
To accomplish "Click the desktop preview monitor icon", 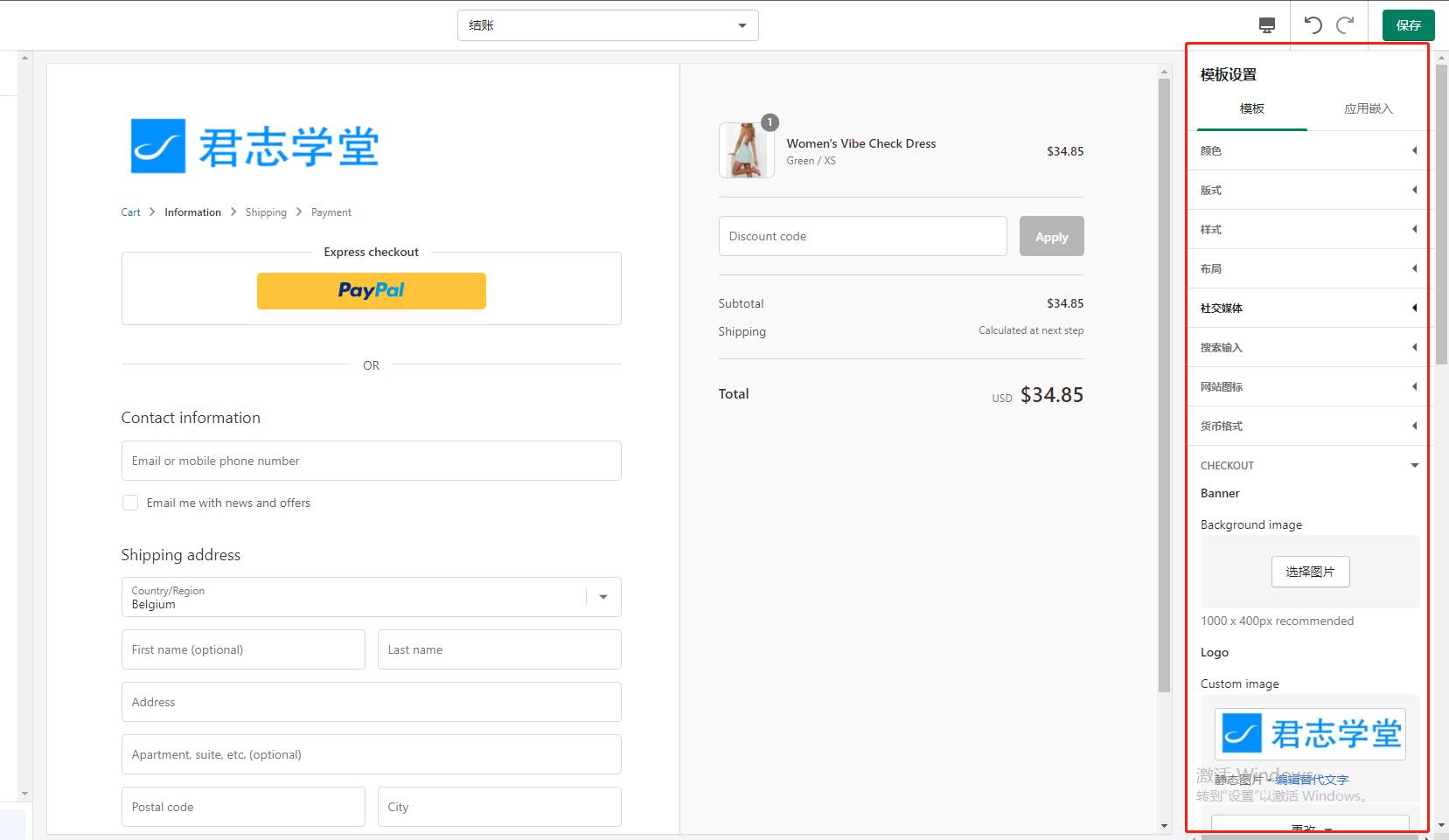I will 1266,25.
